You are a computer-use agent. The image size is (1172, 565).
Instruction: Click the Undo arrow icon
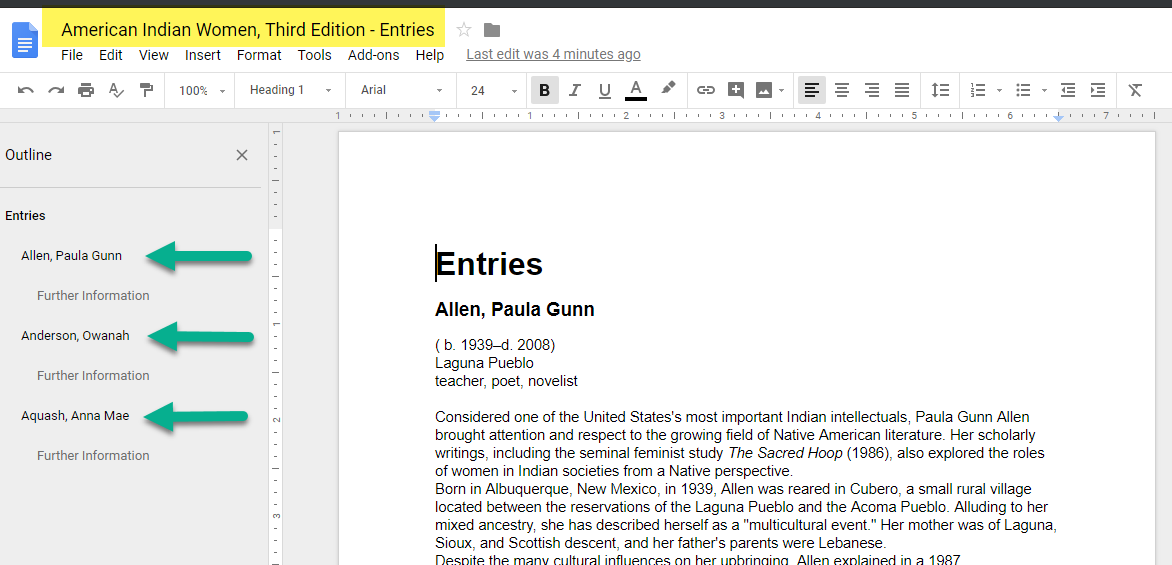(x=26, y=90)
